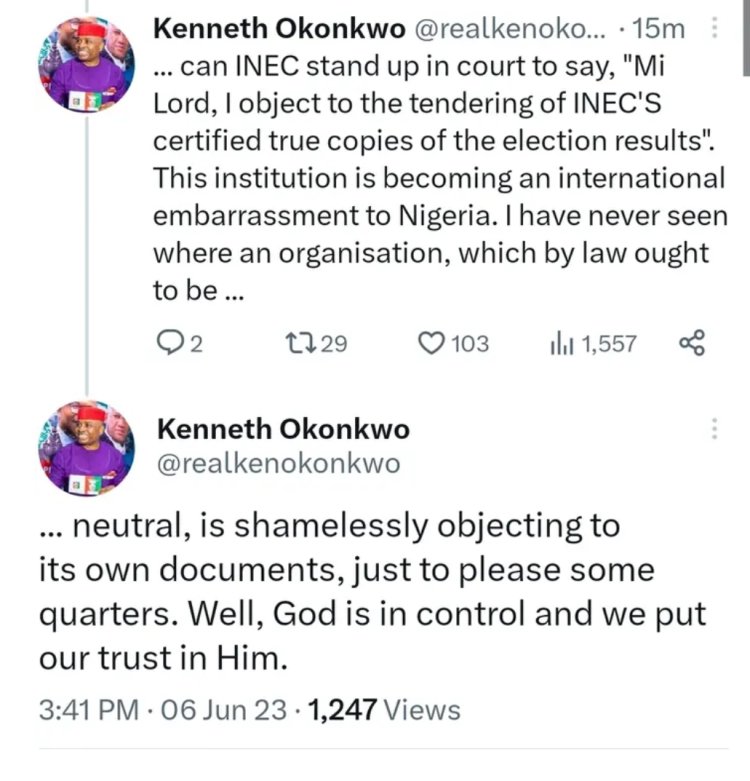Click the 1,247 Views count
This screenshot has height=781, width=750.
tap(385, 710)
